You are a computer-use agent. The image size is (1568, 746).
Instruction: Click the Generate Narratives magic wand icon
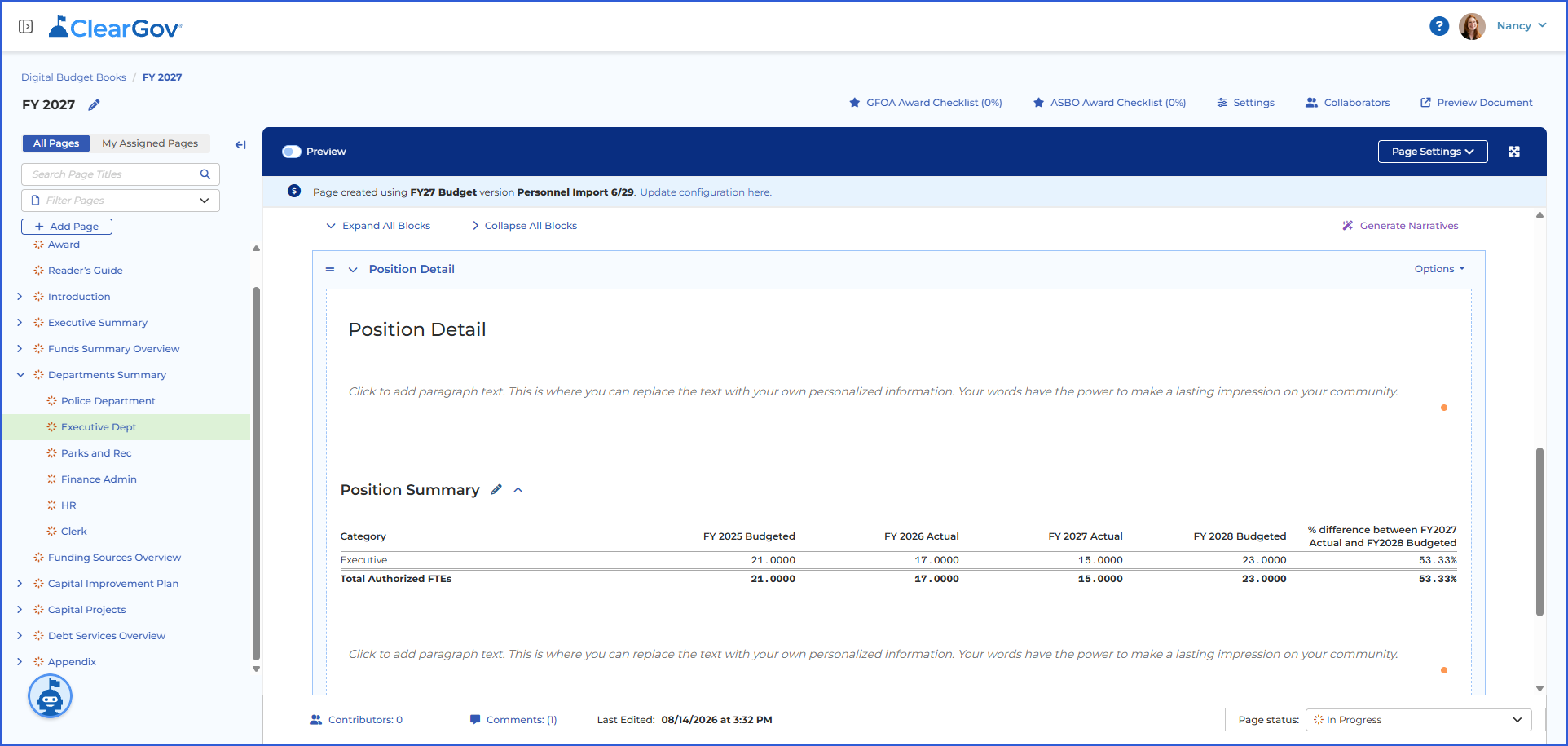click(x=1347, y=226)
